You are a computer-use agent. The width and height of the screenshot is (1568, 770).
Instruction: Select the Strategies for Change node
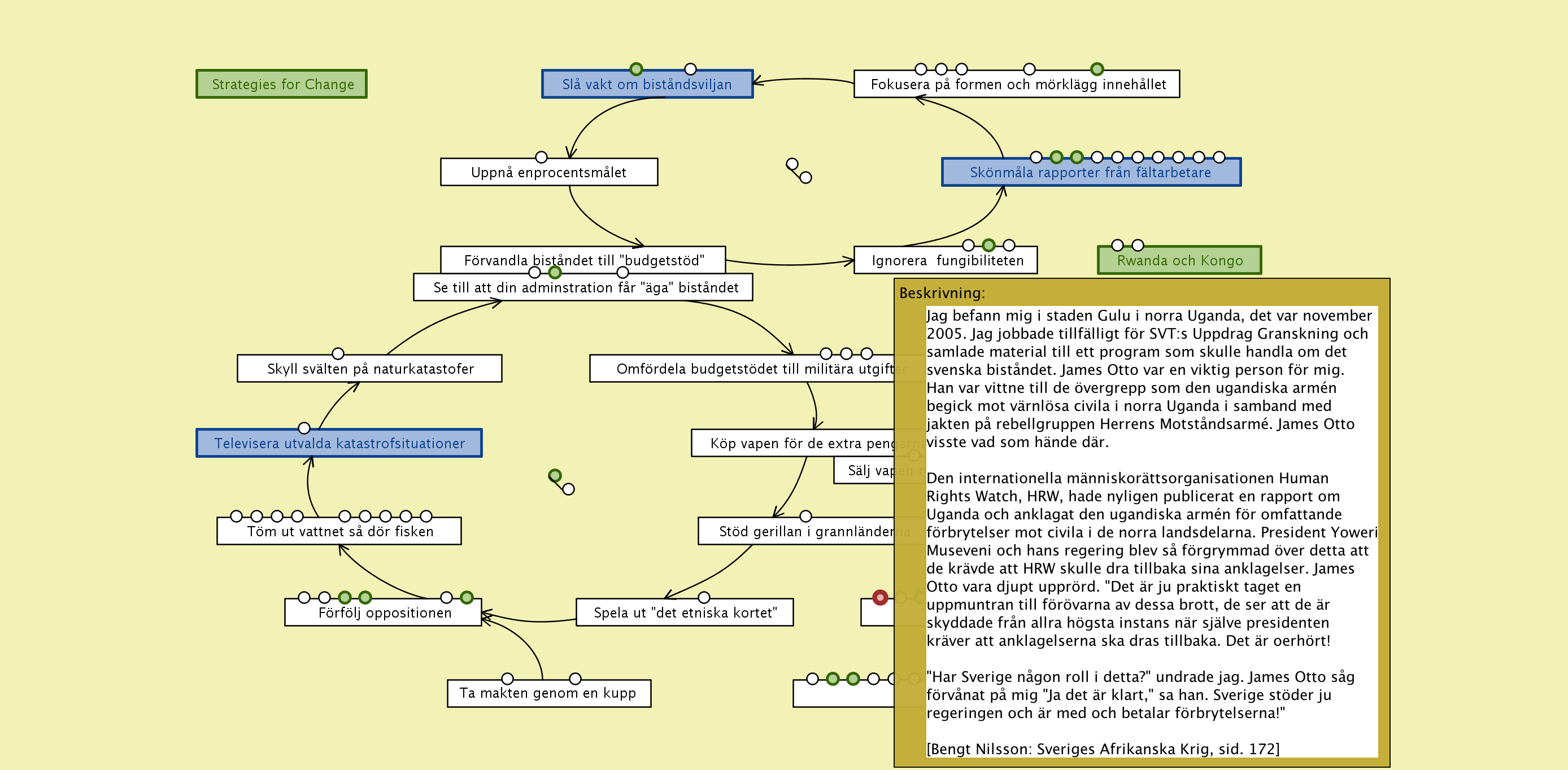tap(281, 84)
